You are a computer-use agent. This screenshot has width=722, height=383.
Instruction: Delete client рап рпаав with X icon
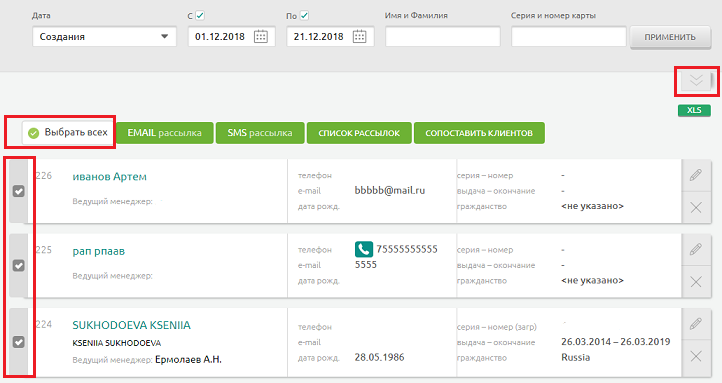(696, 282)
